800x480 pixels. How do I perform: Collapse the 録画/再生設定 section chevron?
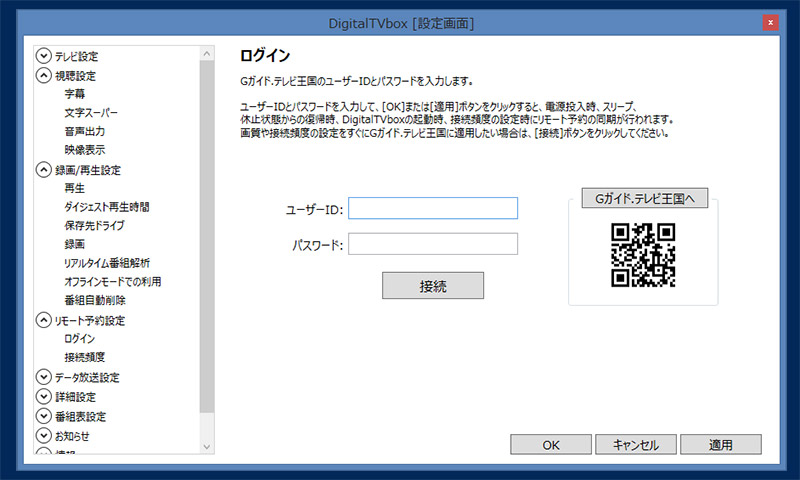coord(43,170)
